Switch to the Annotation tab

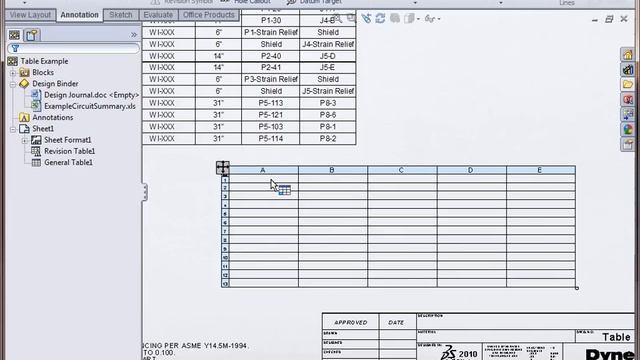(80, 15)
